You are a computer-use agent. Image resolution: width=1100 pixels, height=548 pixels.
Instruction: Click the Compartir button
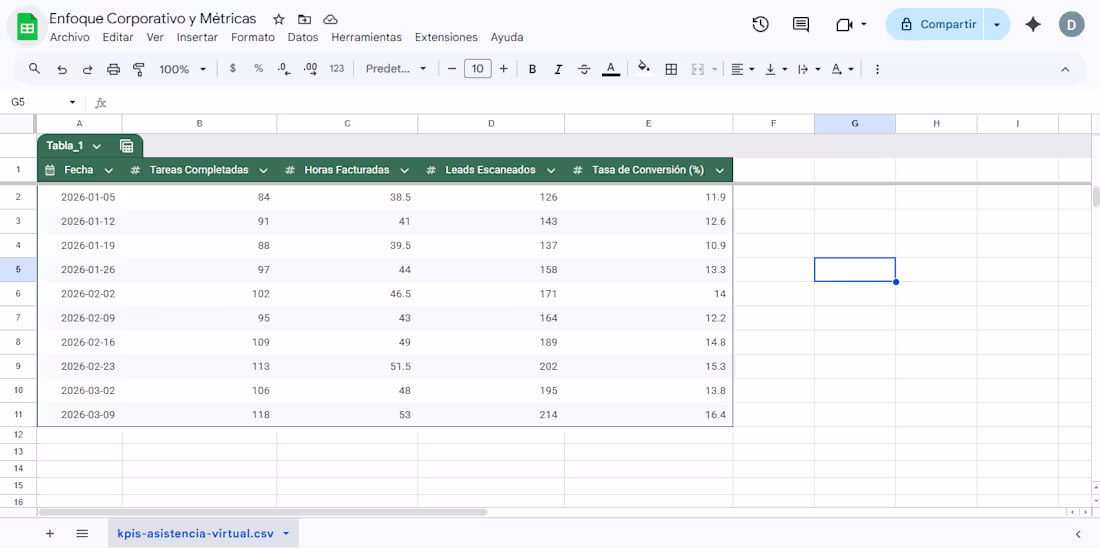pyautogui.click(x=934, y=25)
